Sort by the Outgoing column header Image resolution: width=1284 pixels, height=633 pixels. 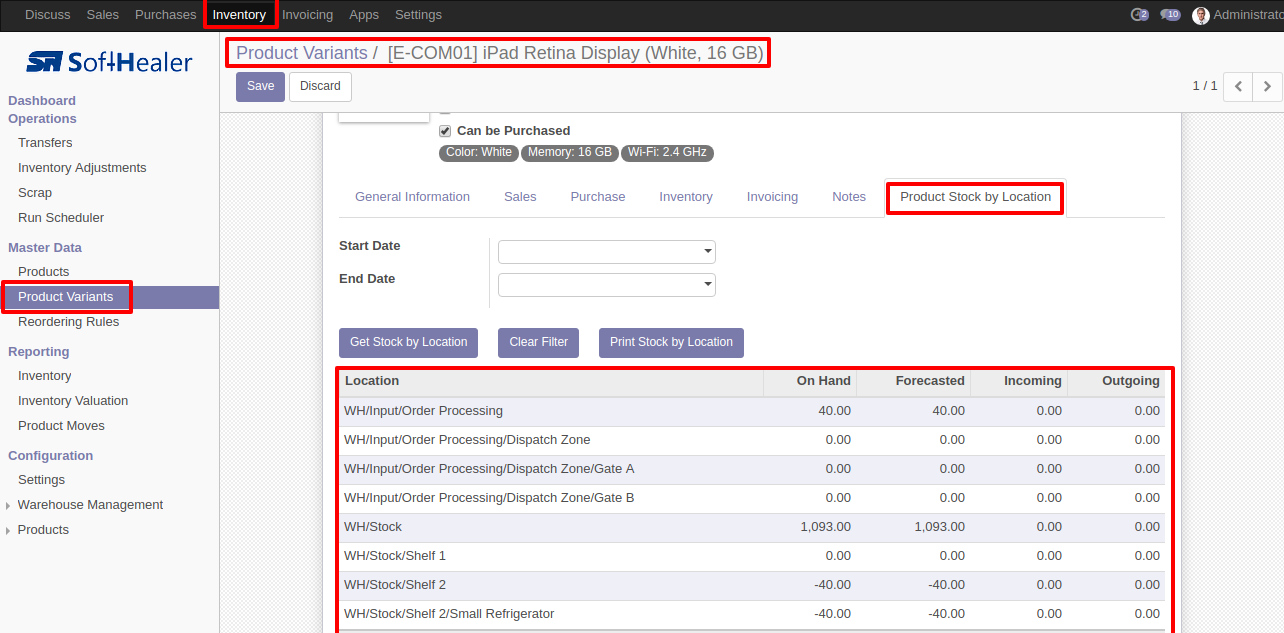pyautogui.click(x=1116, y=381)
